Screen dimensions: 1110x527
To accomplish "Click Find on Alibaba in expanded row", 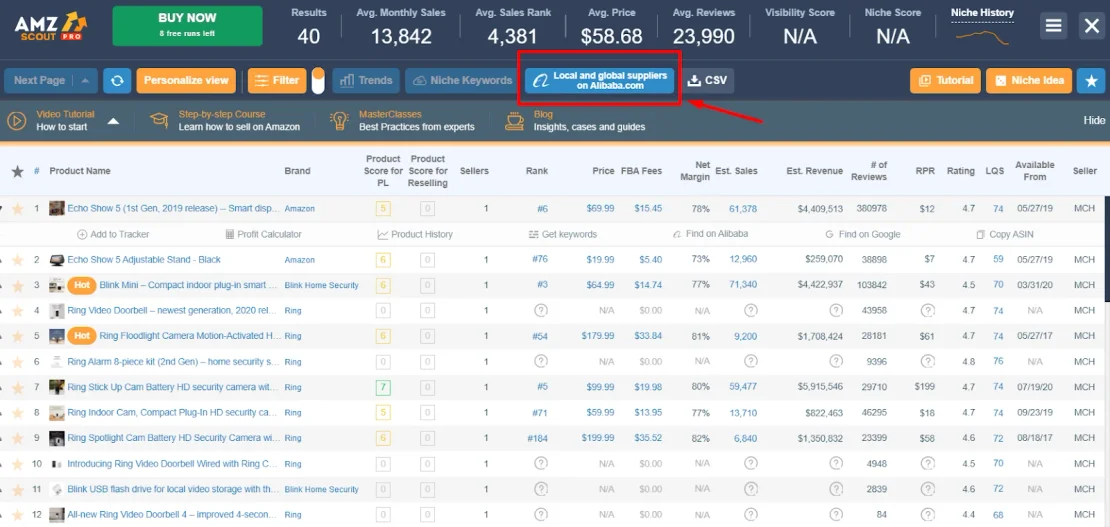I will (711, 234).
